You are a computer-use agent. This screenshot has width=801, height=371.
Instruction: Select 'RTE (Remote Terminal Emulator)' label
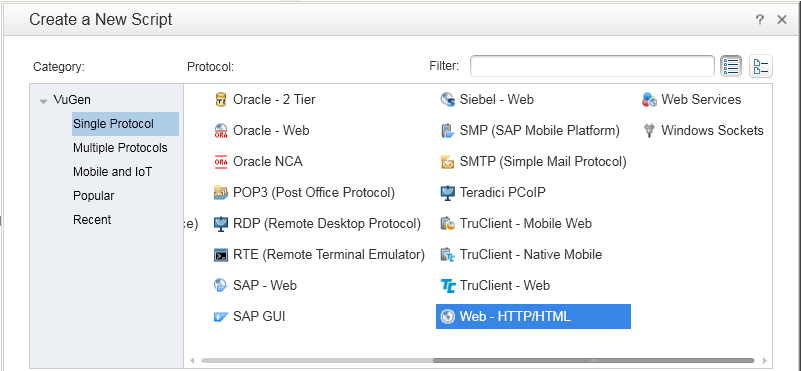(x=329, y=254)
